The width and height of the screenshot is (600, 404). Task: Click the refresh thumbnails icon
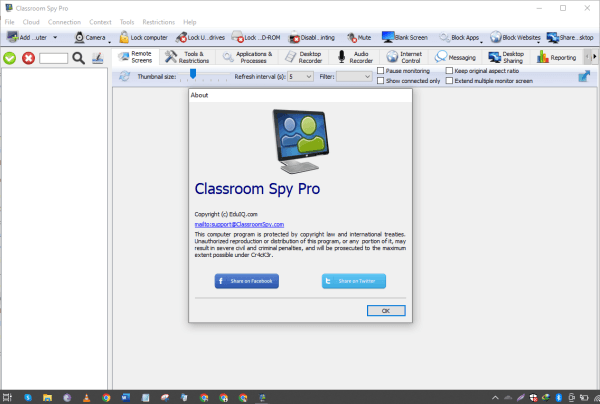point(124,77)
